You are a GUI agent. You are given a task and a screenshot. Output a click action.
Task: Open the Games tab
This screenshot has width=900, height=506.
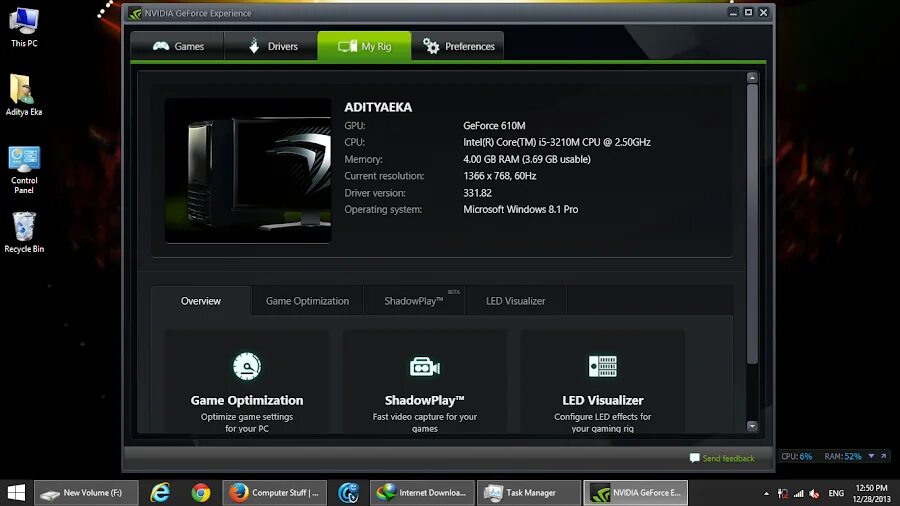point(177,46)
